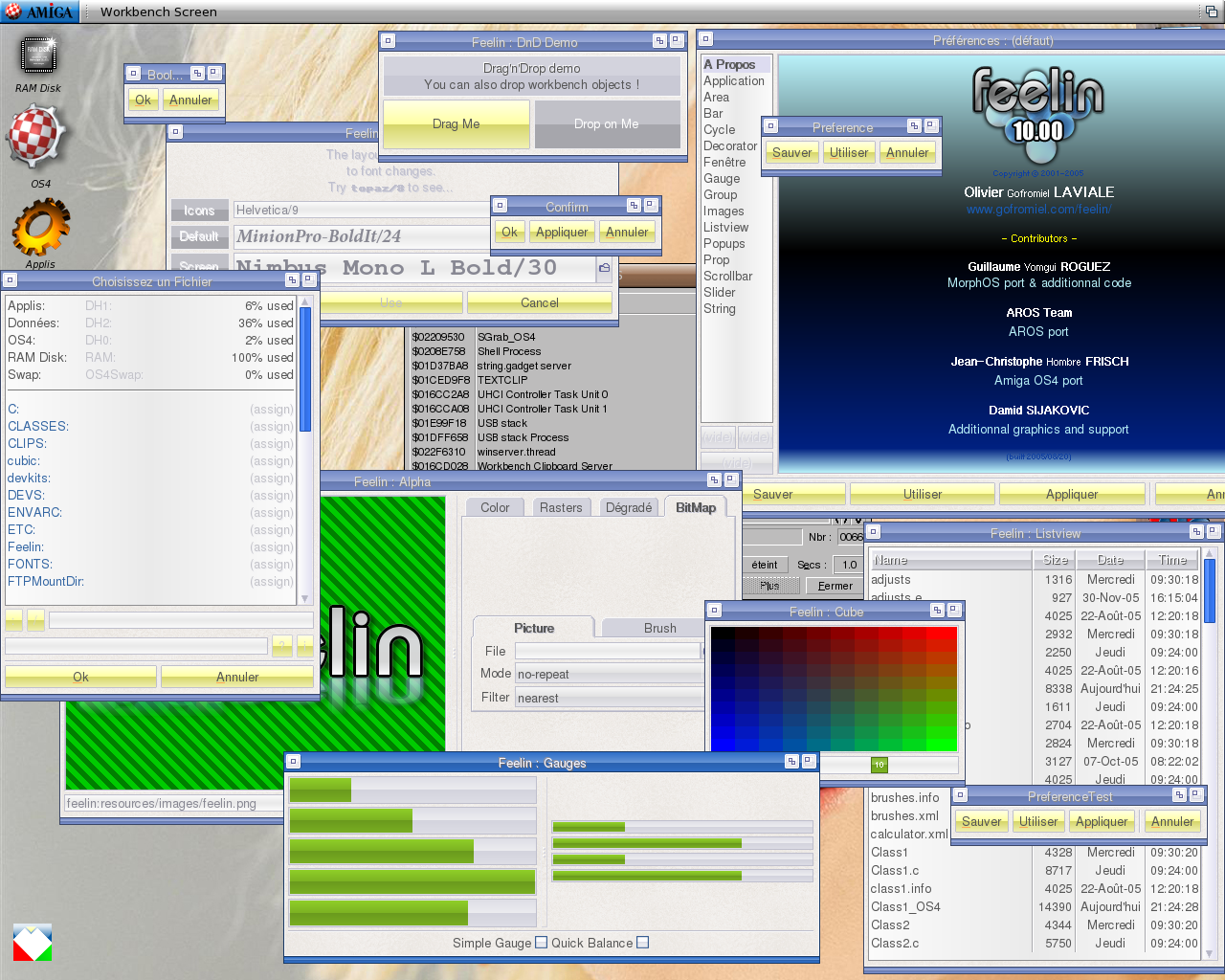The width and height of the screenshot is (1225, 980).
Task: Click the Listview vertical scrollbar knob
Action: pyautogui.click(x=1209, y=590)
